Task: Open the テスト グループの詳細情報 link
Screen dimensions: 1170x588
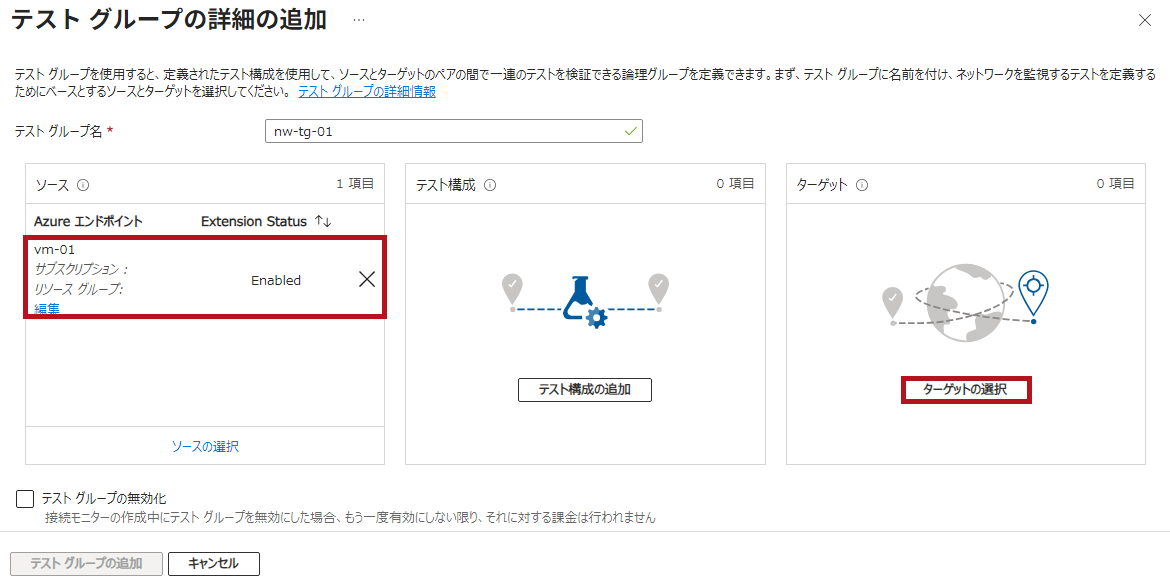Action: (367, 92)
